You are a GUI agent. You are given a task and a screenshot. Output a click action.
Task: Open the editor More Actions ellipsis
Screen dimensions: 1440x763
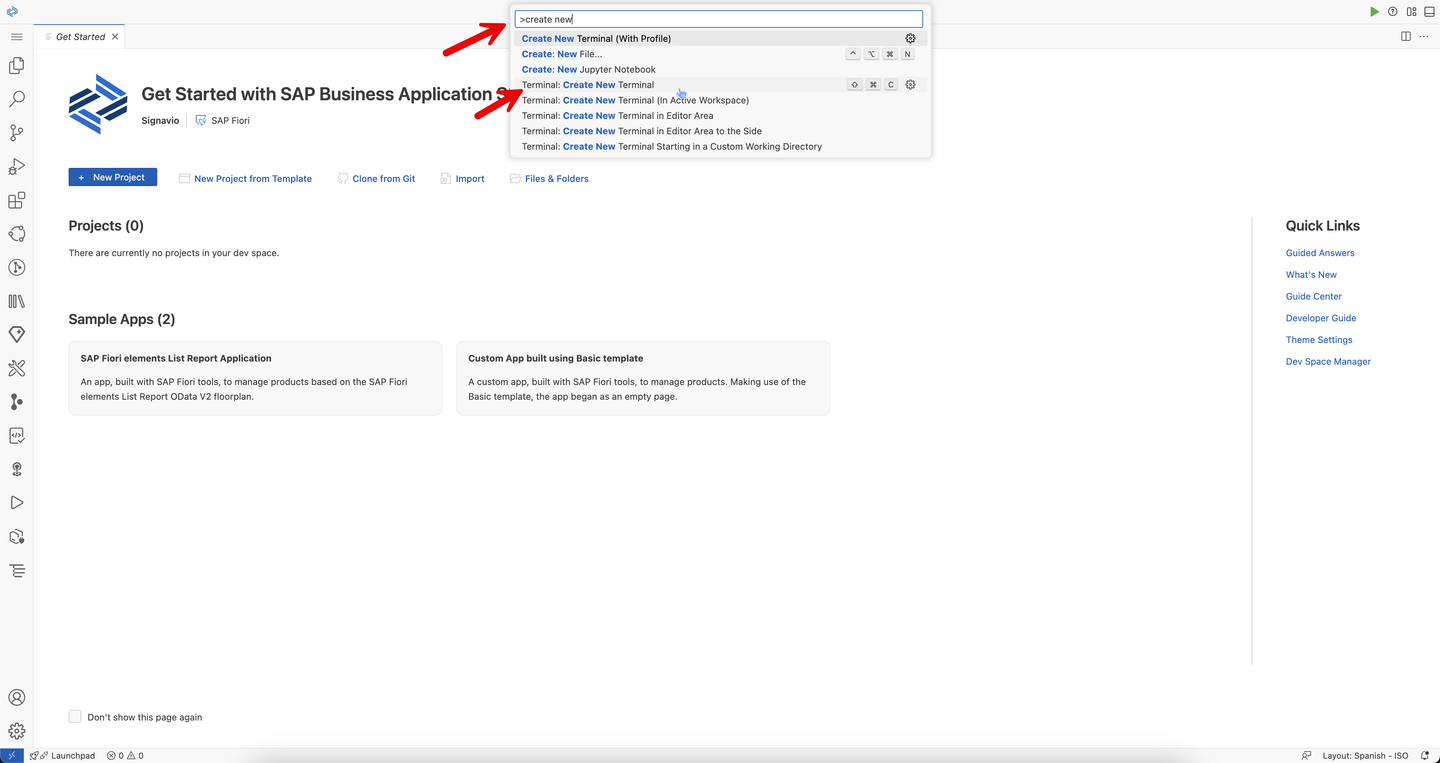tap(1424, 37)
